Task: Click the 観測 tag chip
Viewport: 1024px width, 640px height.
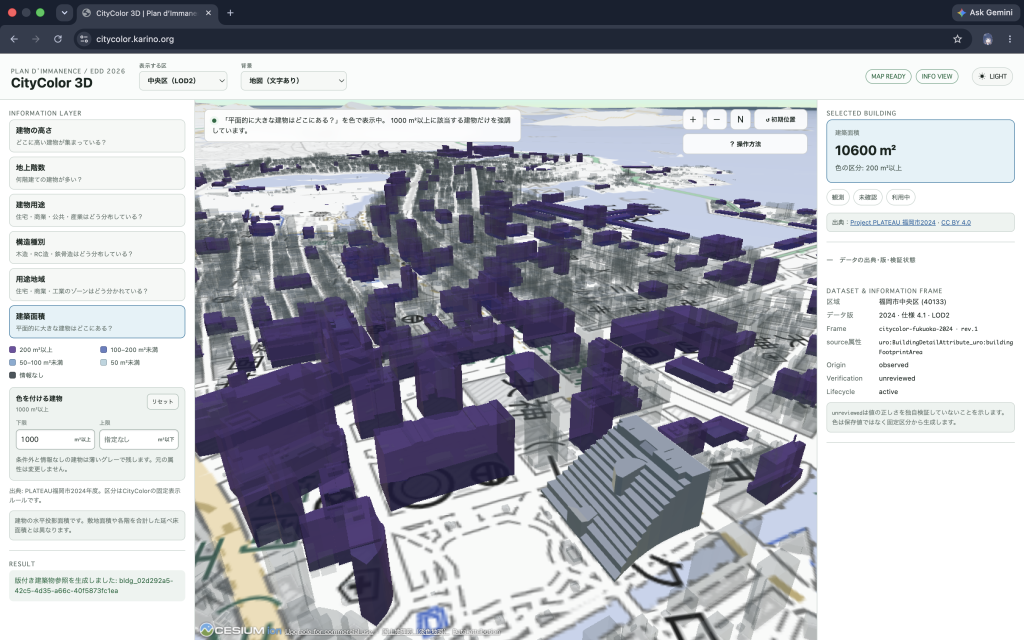Action: pos(838,197)
